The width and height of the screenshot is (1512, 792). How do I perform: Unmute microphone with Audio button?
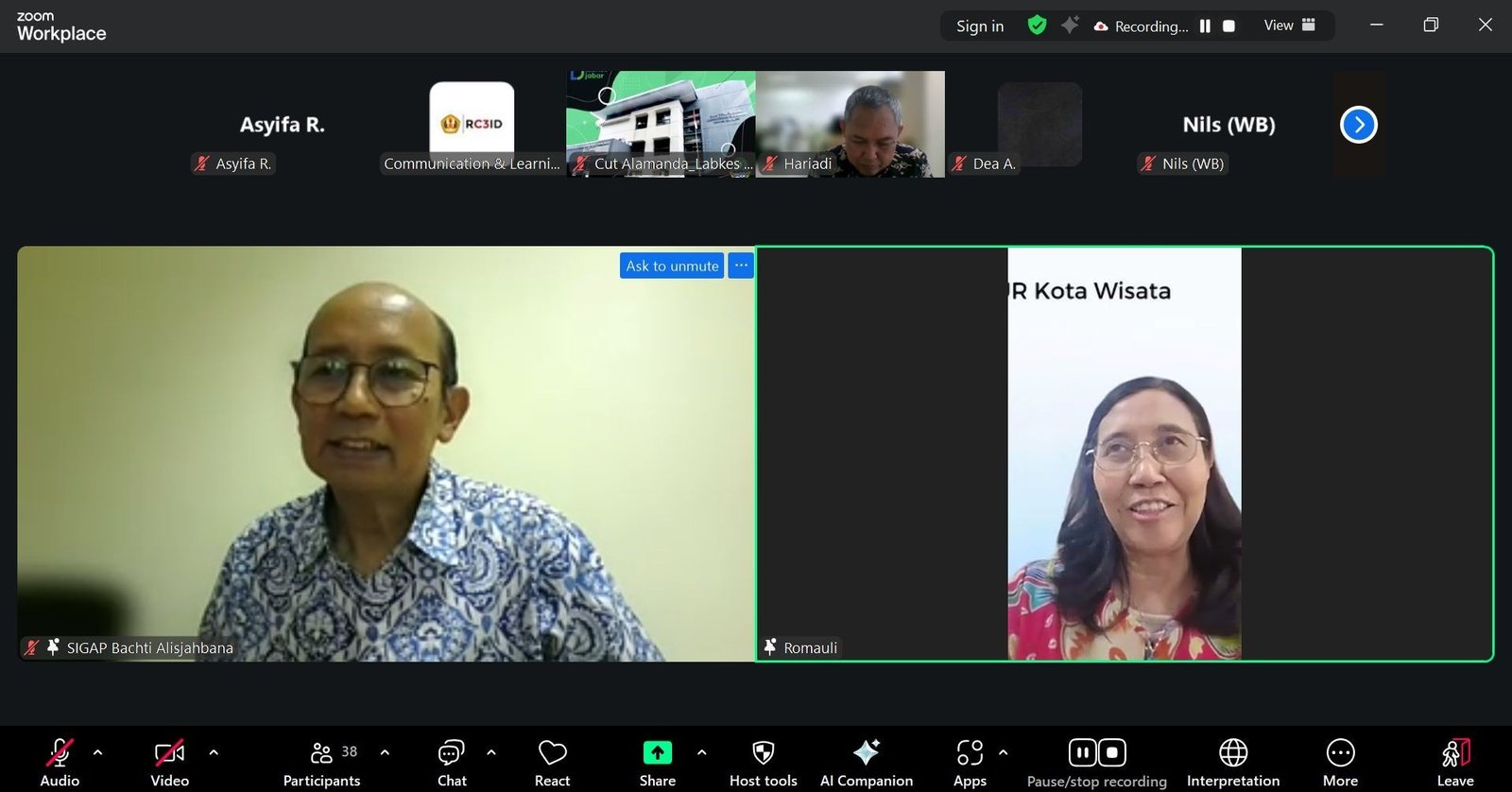[x=60, y=763]
